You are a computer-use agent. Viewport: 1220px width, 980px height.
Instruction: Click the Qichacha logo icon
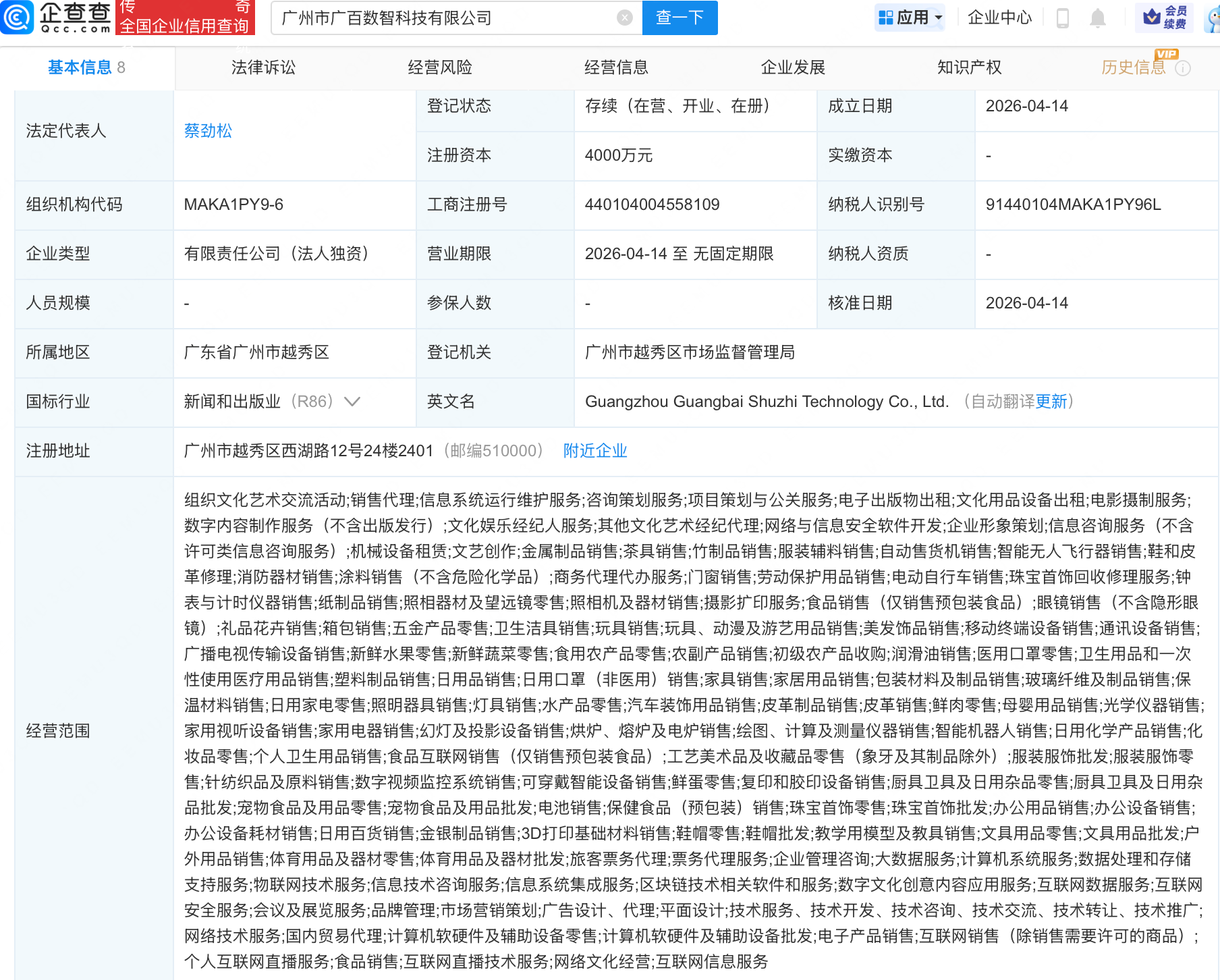click(18, 18)
